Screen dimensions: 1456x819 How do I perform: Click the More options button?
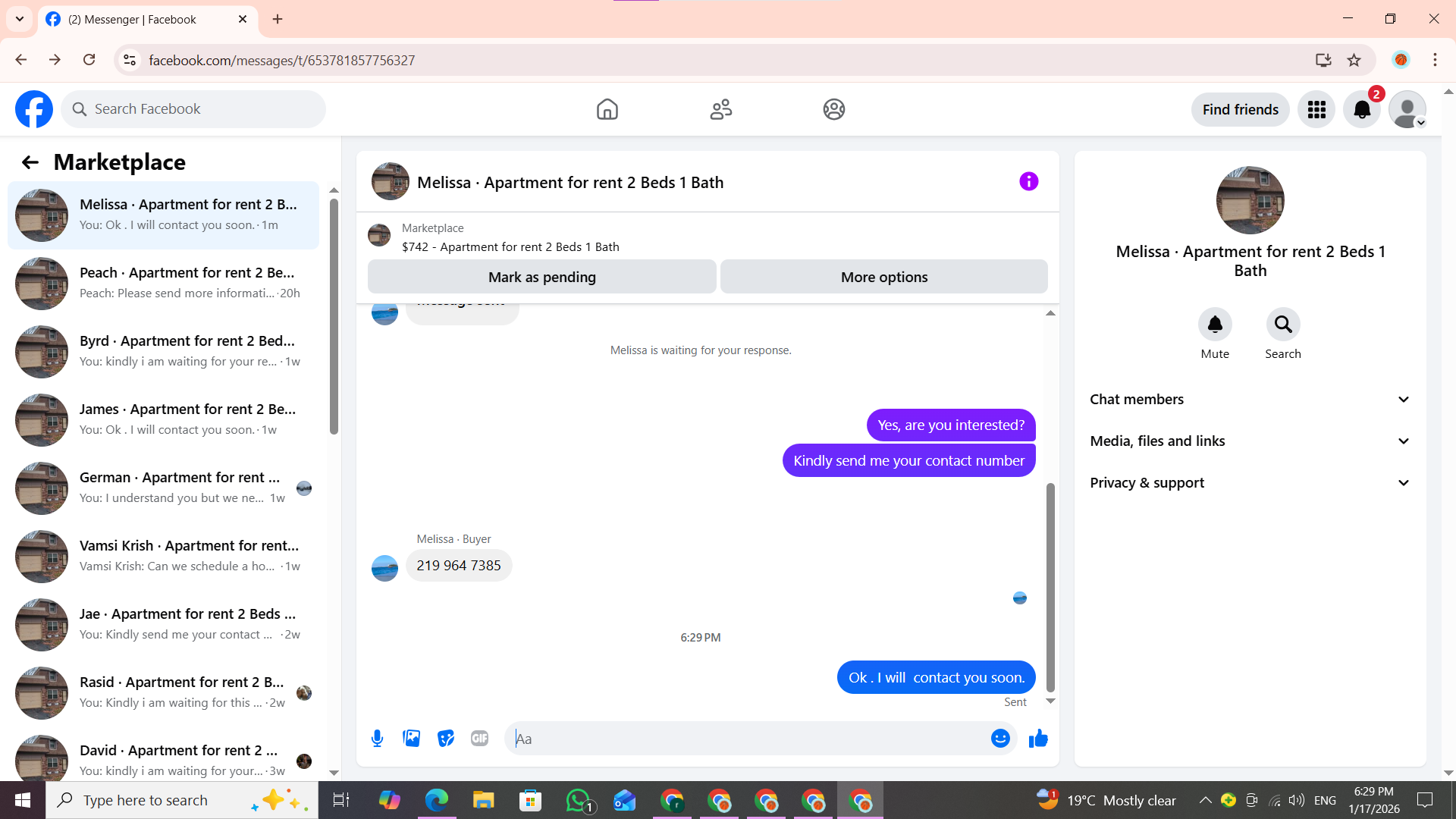tap(883, 277)
